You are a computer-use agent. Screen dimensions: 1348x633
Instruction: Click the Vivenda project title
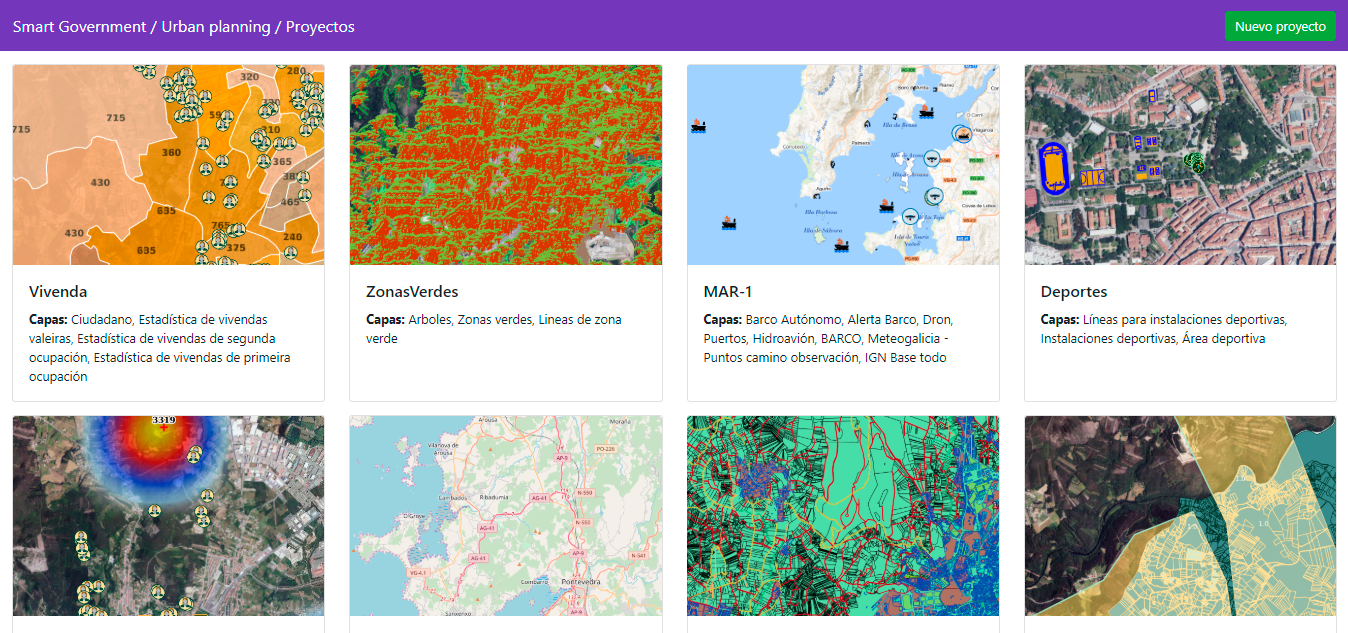[x=58, y=292]
